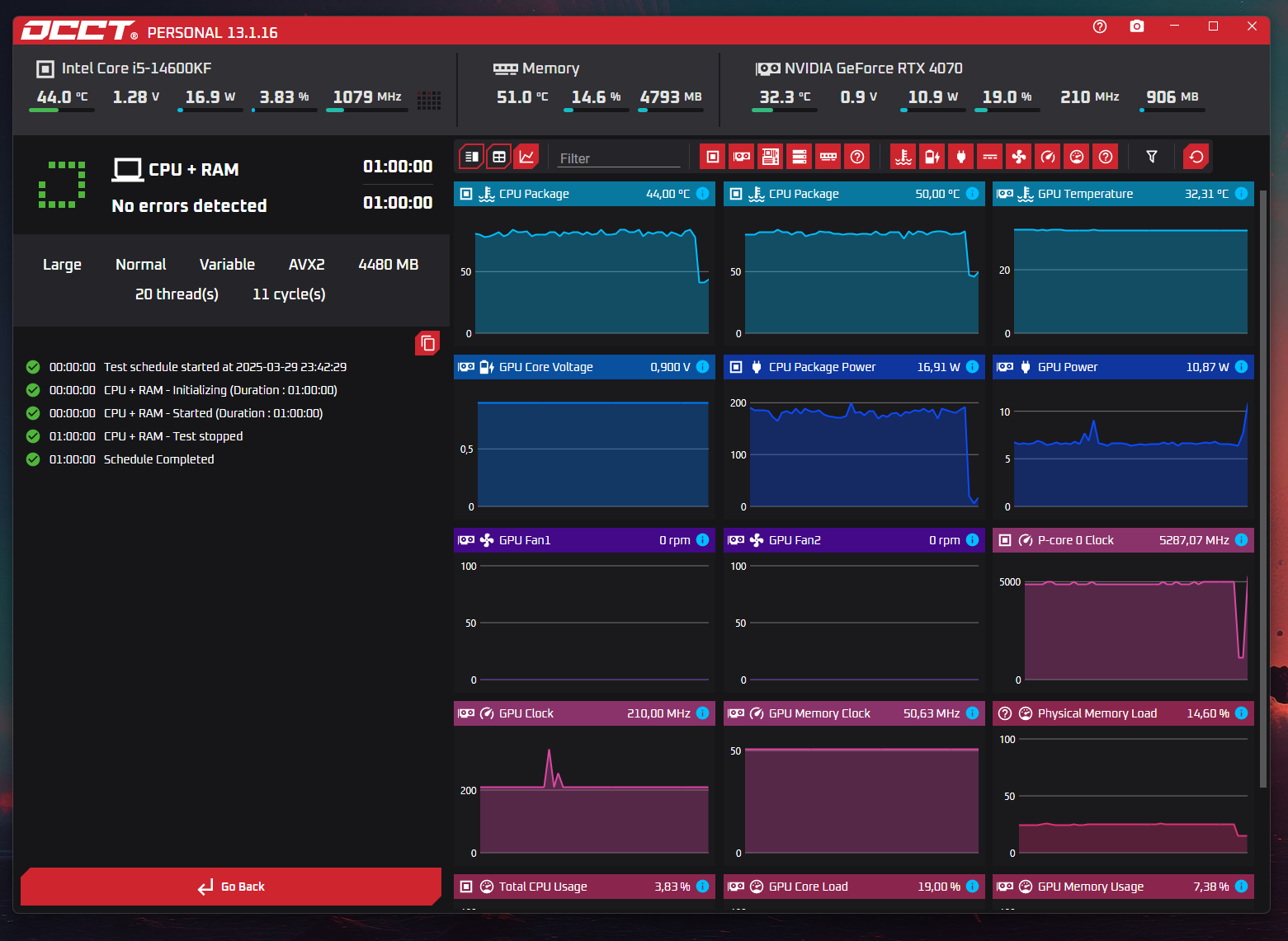The image size is (1288, 941).
Task: Open the funnel filter options icon
Action: [1152, 157]
